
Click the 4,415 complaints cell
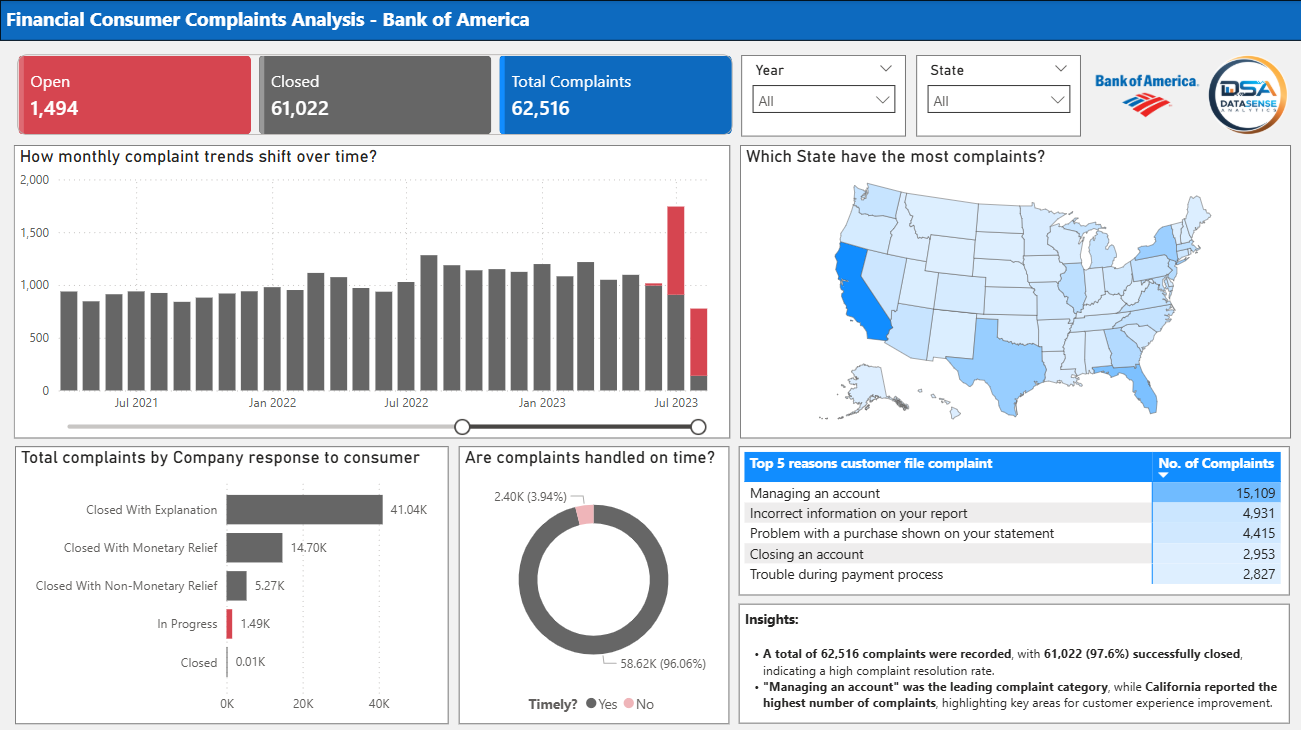1217,533
